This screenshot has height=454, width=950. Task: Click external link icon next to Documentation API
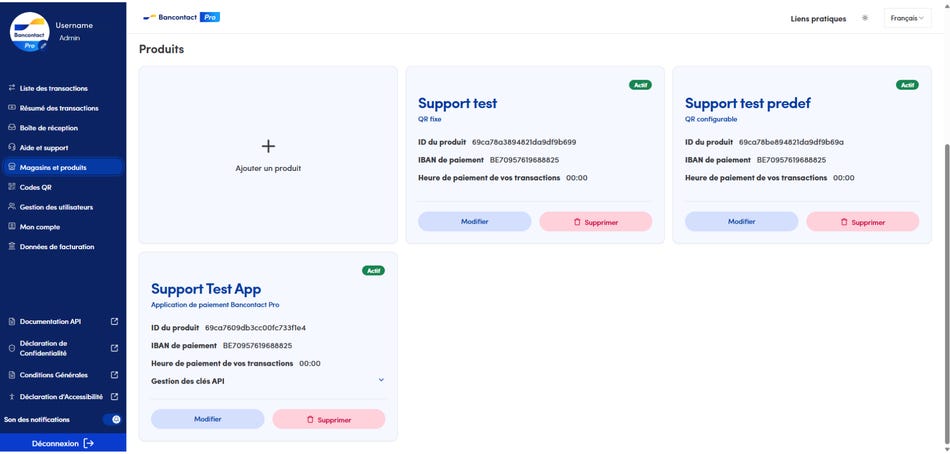point(114,321)
